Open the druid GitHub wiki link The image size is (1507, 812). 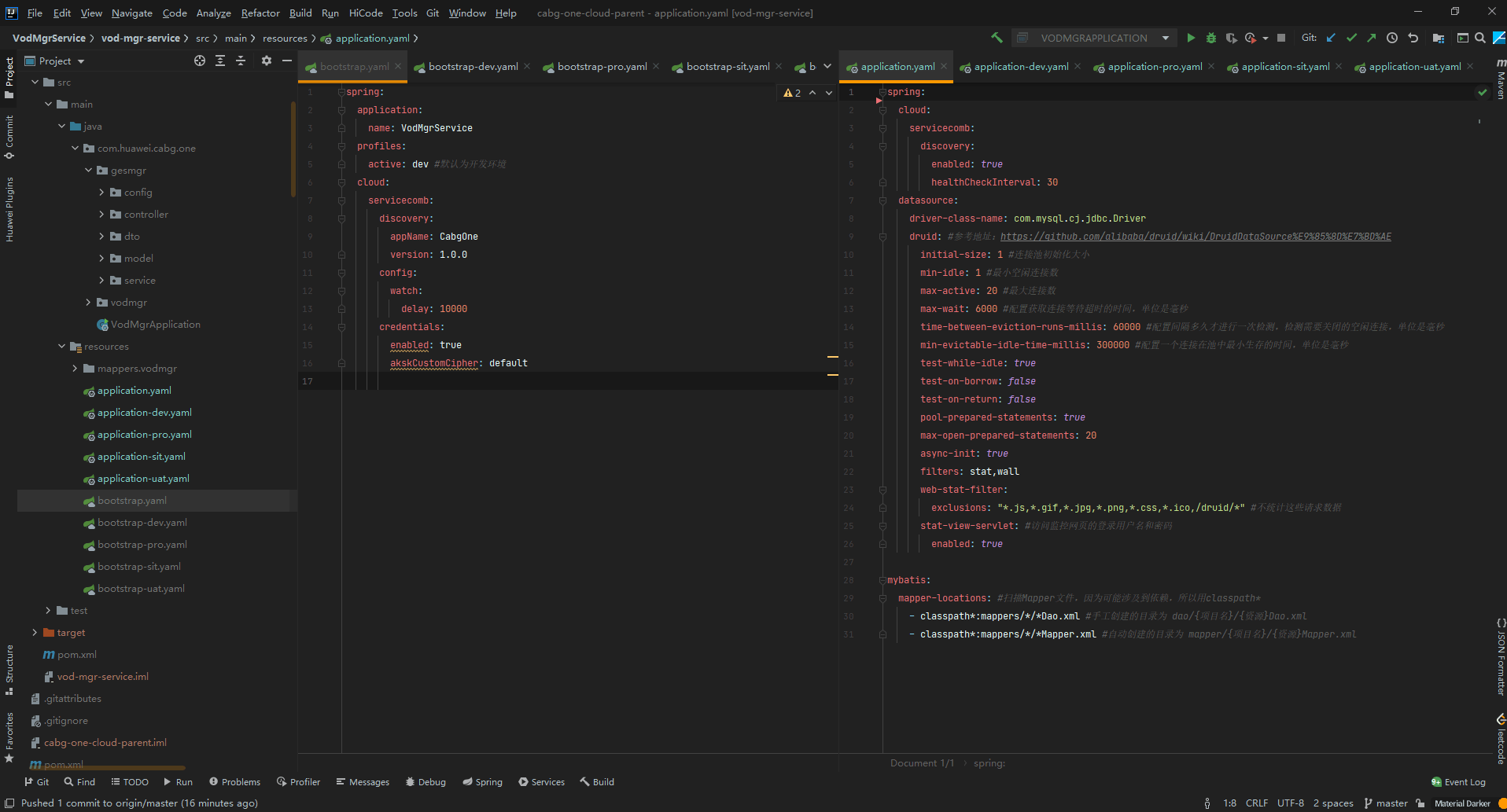pyautogui.click(x=1195, y=237)
